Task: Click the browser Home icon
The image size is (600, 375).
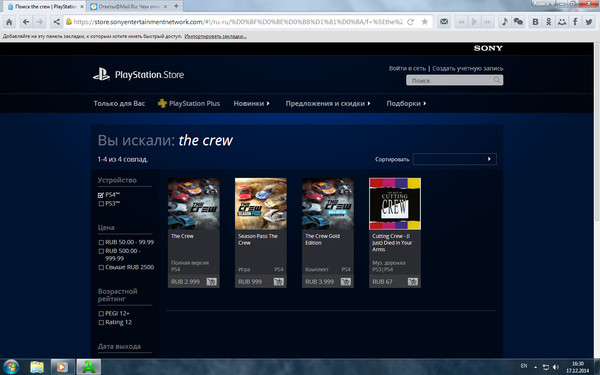Action: point(9,22)
